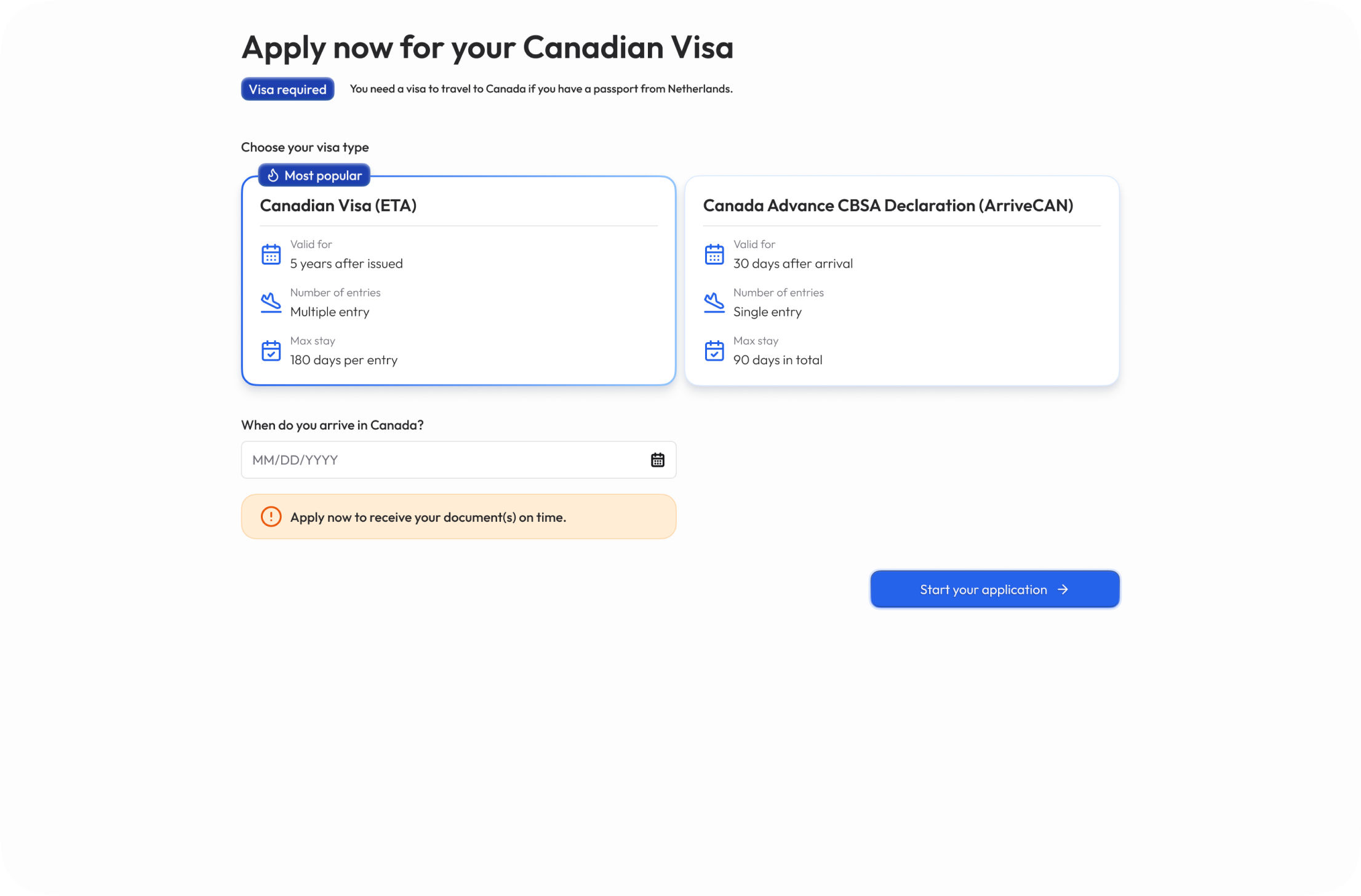This screenshot has height=896, width=1361.
Task: Open the arrival date calendar picker
Action: [x=657, y=459]
